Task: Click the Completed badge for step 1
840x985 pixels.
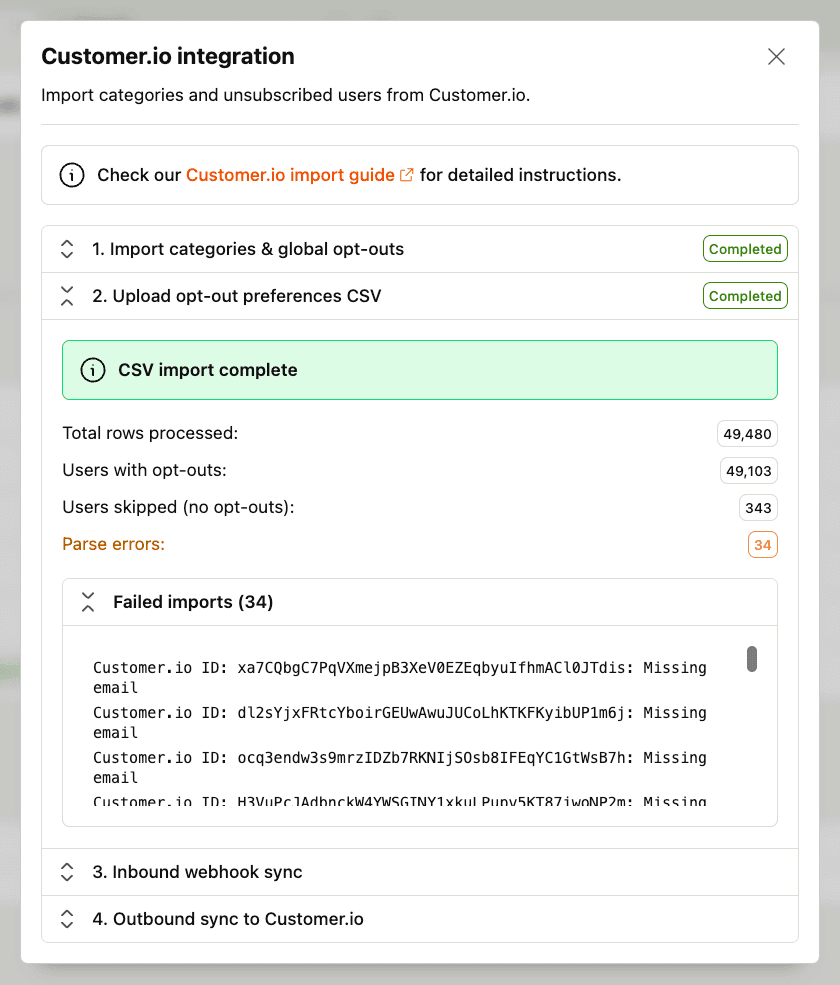Action: click(x=745, y=249)
